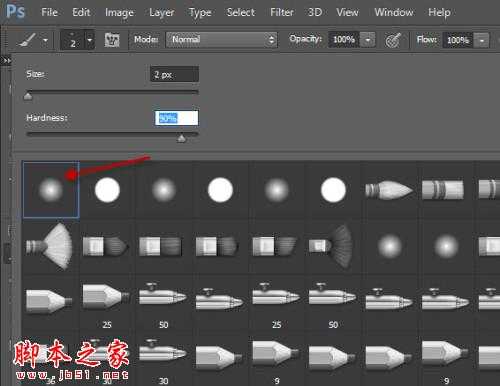The height and width of the screenshot is (386, 500).
Task: Select the first airbrush soft round in second row
Action: click(x=390, y=247)
